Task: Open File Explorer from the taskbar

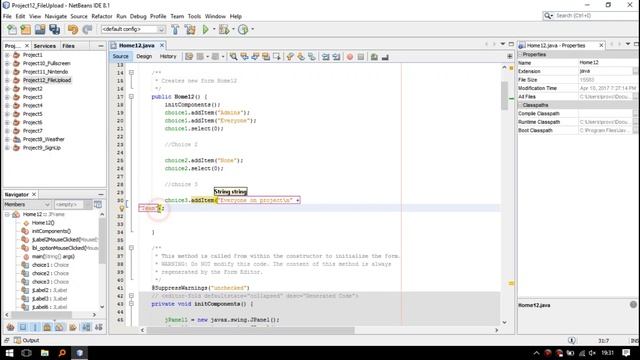Action: tap(44, 353)
